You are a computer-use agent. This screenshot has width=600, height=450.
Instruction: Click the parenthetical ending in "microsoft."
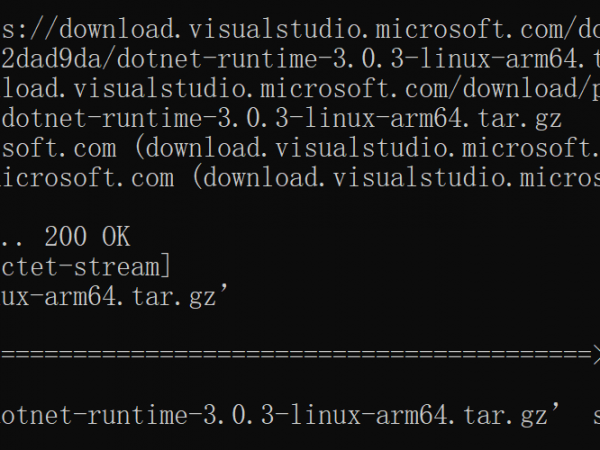pos(368,149)
